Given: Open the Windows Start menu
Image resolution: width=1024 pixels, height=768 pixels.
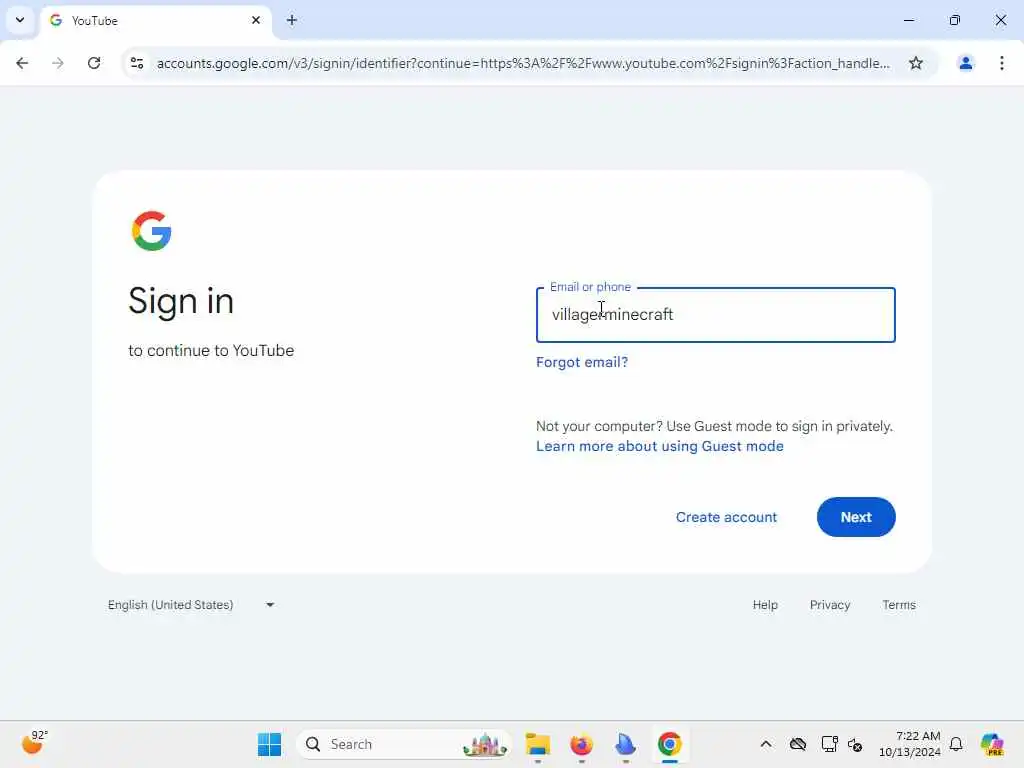Looking at the screenshot, I should coord(269,744).
